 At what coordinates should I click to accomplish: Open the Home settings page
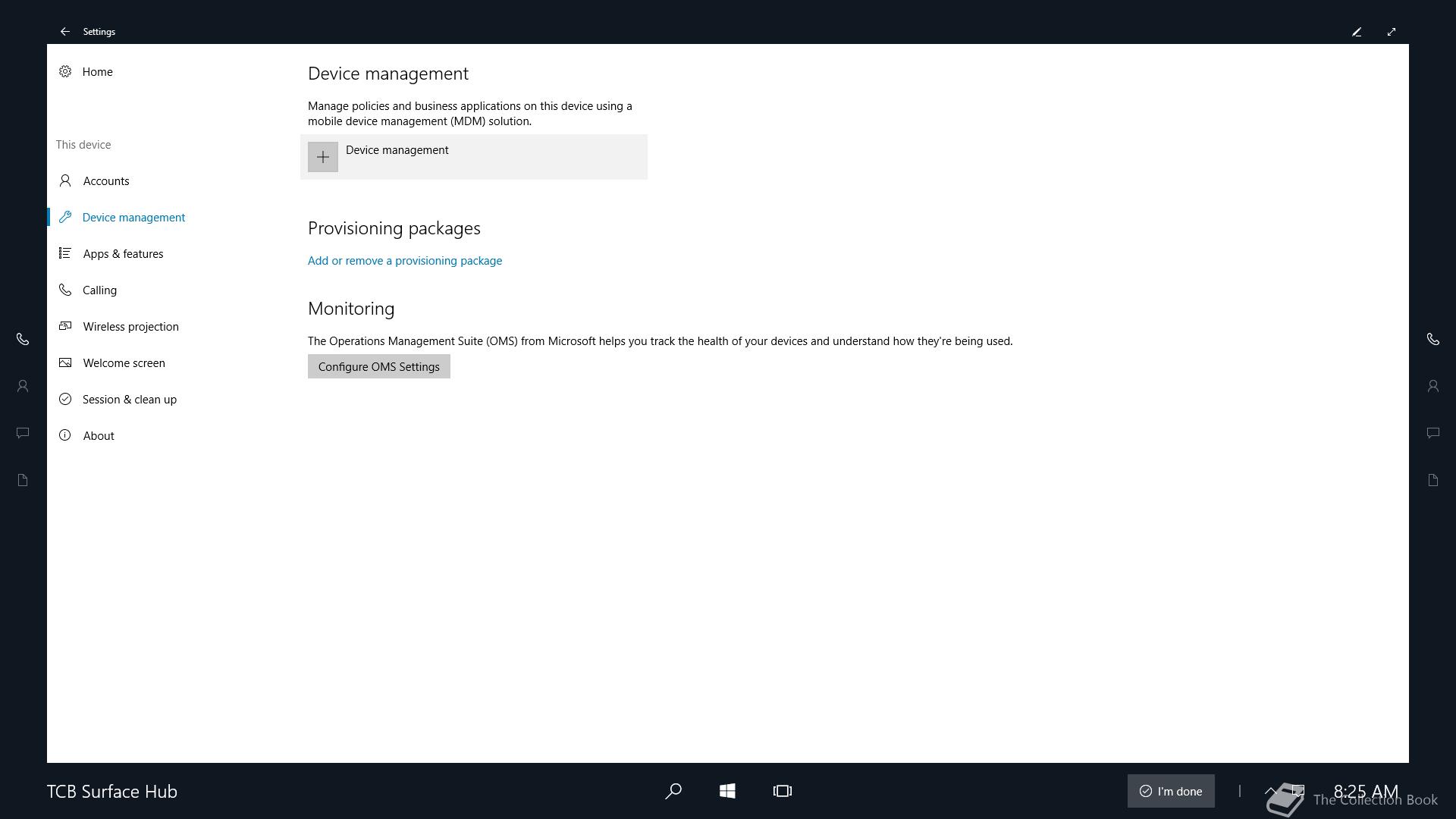point(97,71)
